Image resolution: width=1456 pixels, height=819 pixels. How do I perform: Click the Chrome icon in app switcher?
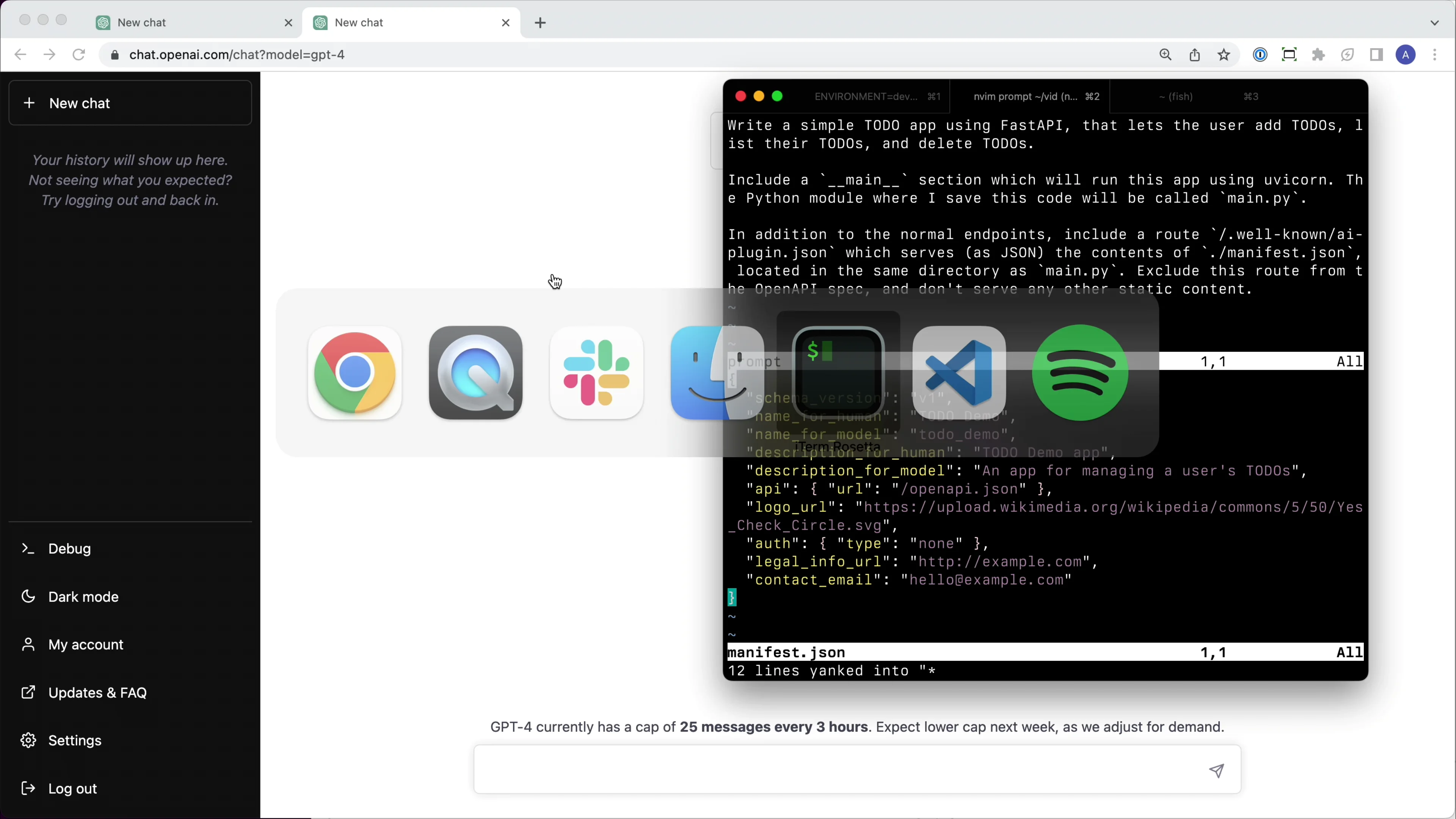355,373
